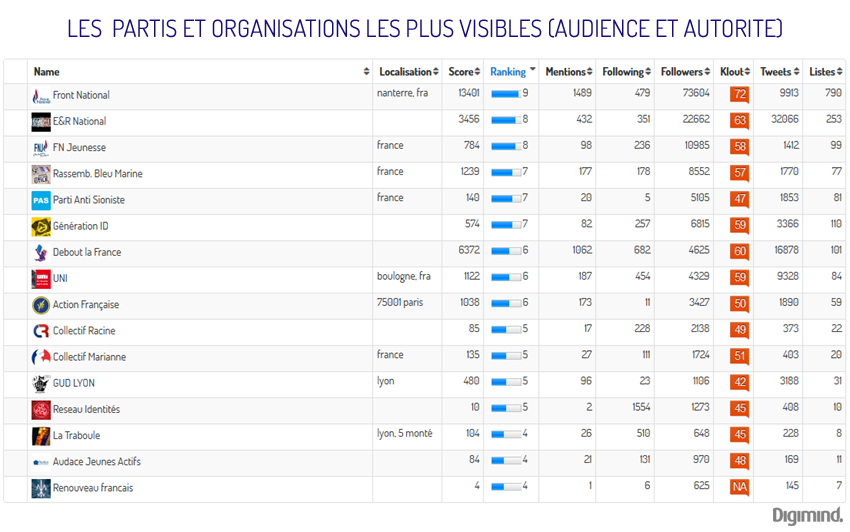Click the GUD LYON name text
The height and width of the screenshot is (532, 850).
[x=74, y=383]
